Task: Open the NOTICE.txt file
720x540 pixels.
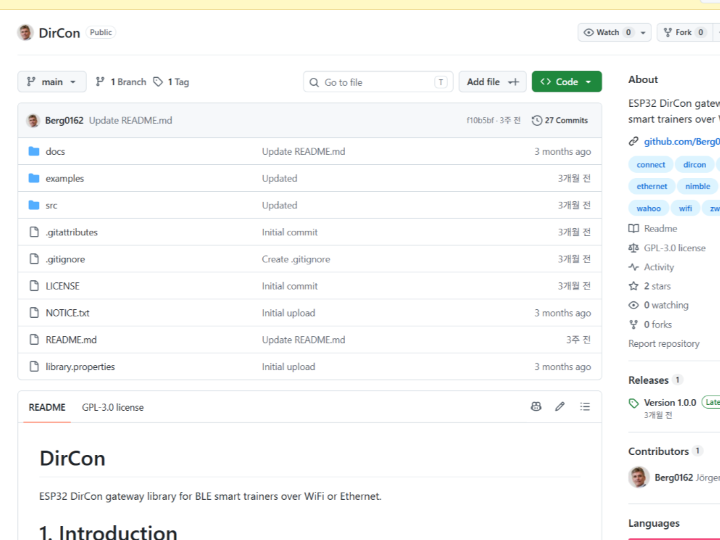Action: (68, 313)
